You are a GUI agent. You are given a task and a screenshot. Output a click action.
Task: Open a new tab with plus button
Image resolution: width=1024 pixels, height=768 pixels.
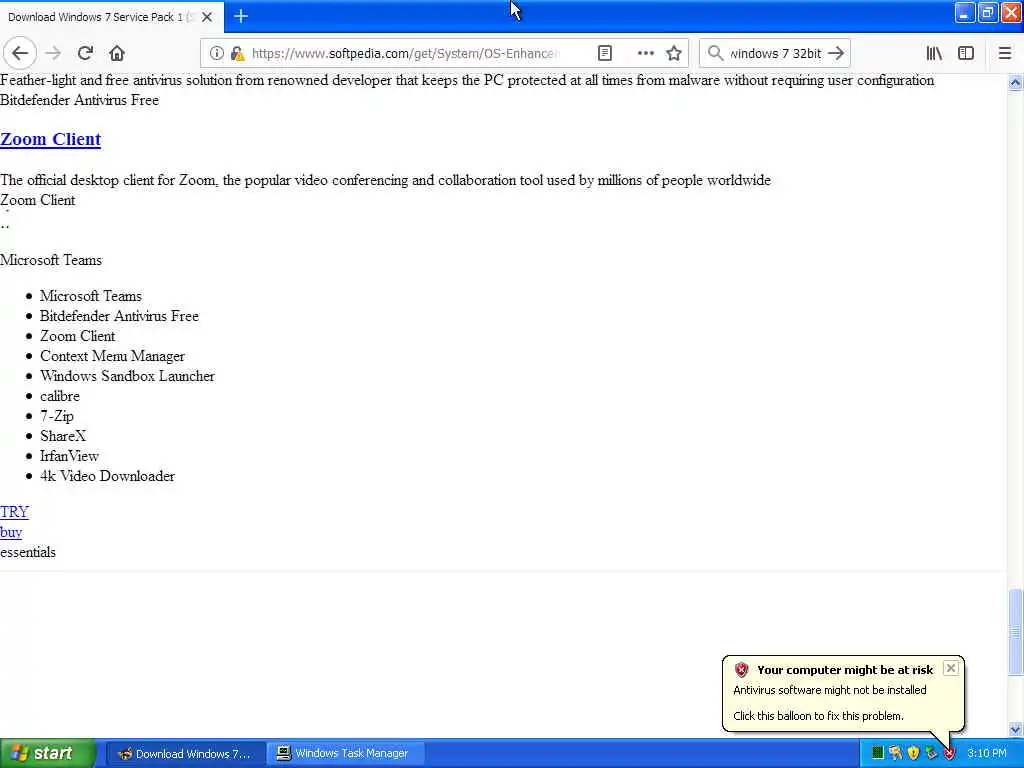[x=241, y=16]
